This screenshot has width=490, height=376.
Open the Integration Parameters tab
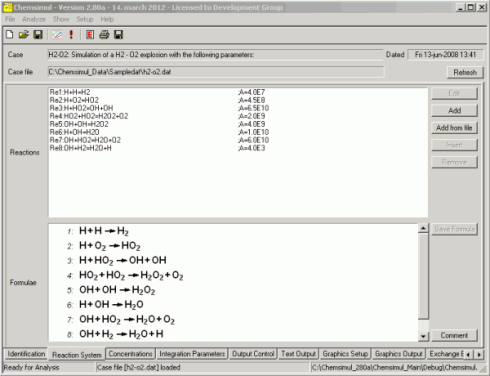pos(192,354)
